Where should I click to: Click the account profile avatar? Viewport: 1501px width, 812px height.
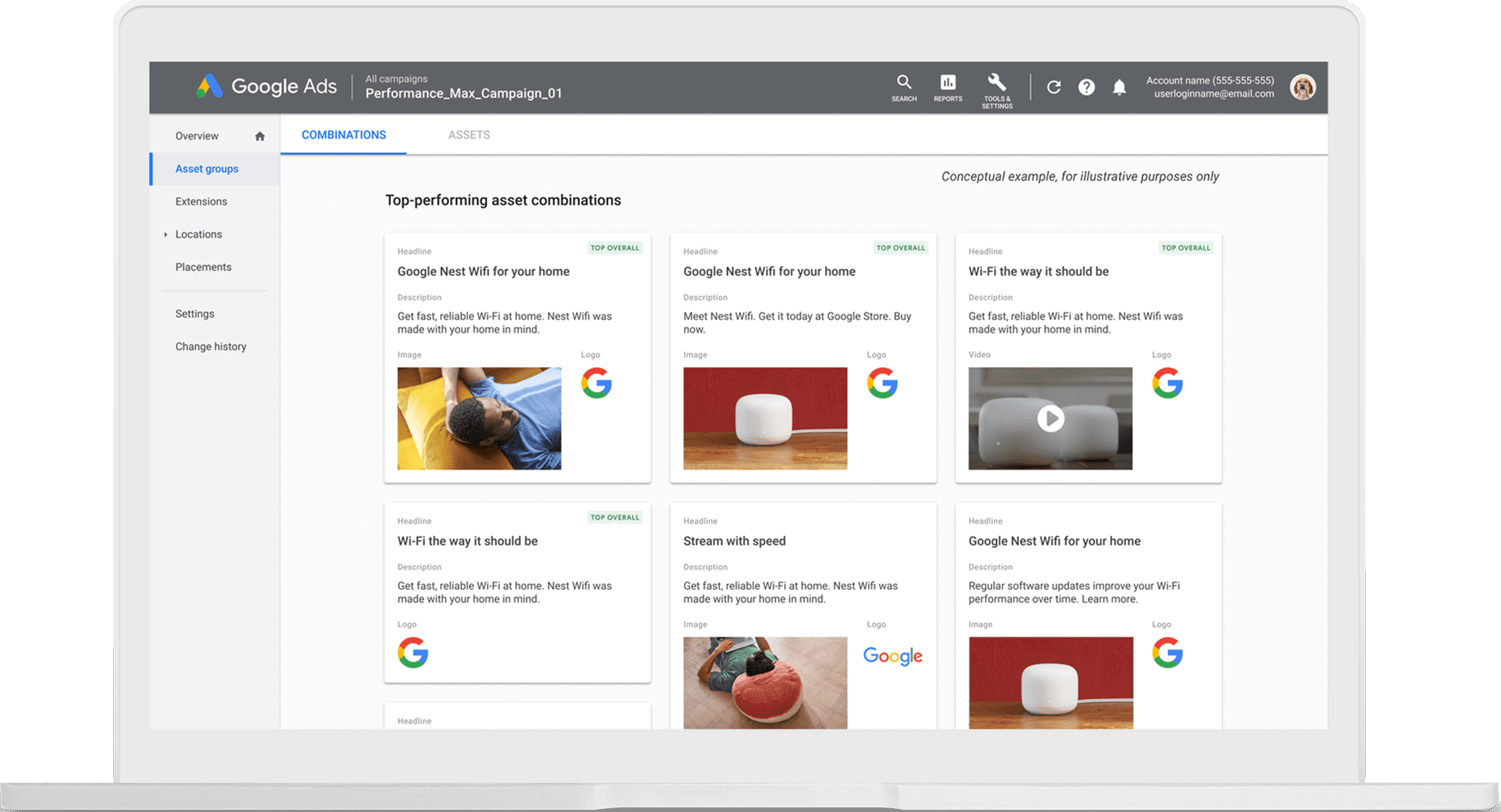click(1303, 88)
